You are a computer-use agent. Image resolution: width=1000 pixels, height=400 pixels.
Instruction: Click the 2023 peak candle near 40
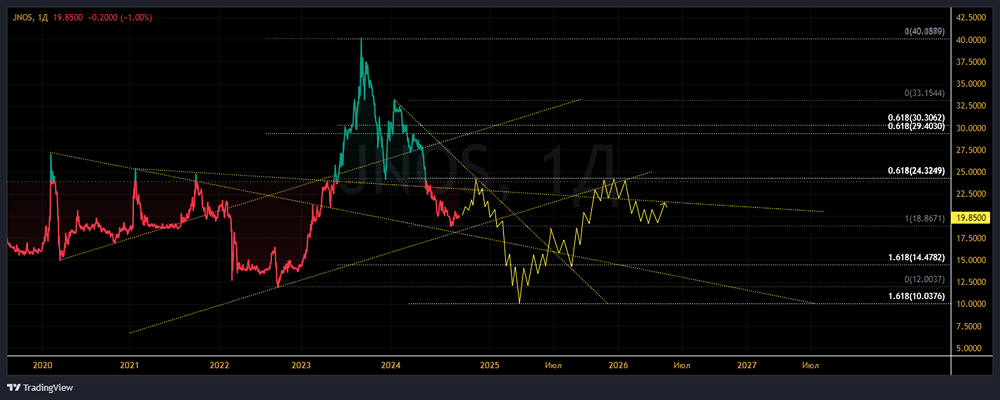point(361,40)
